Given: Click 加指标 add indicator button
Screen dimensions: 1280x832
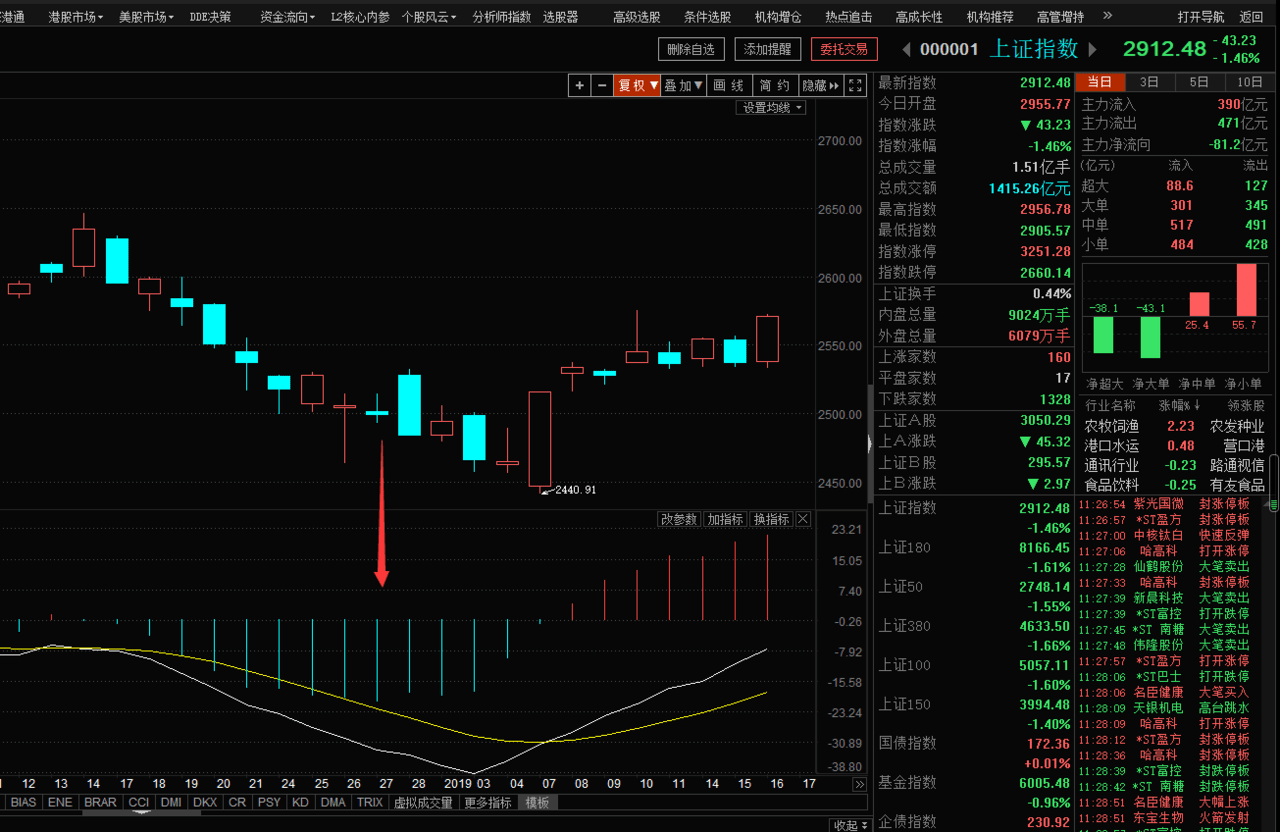Looking at the screenshot, I should click(725, 519).
